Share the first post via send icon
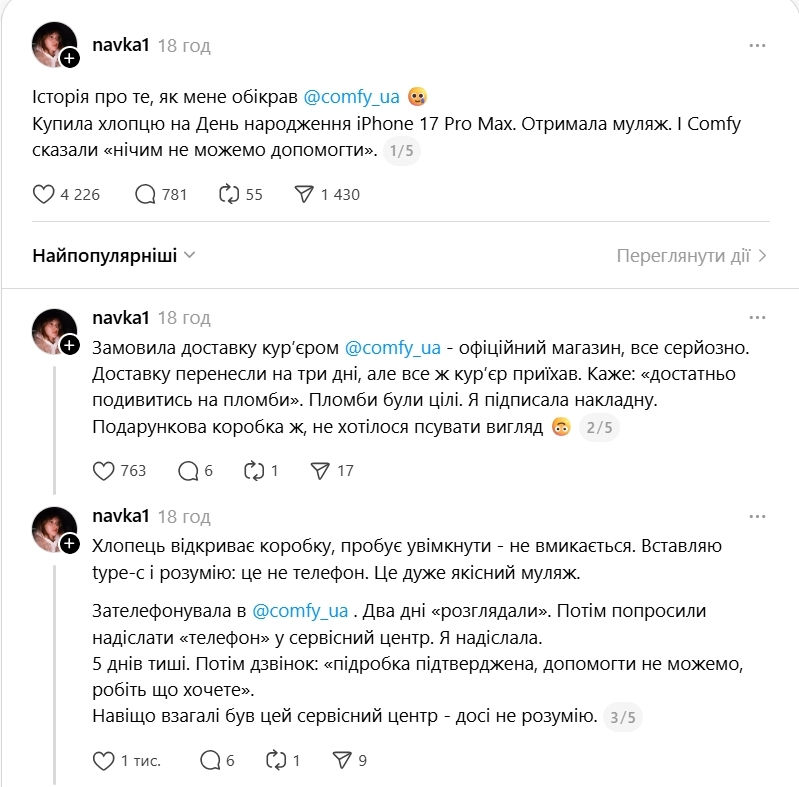The height and width of the screenshot is (787, 799). (305, 194)
